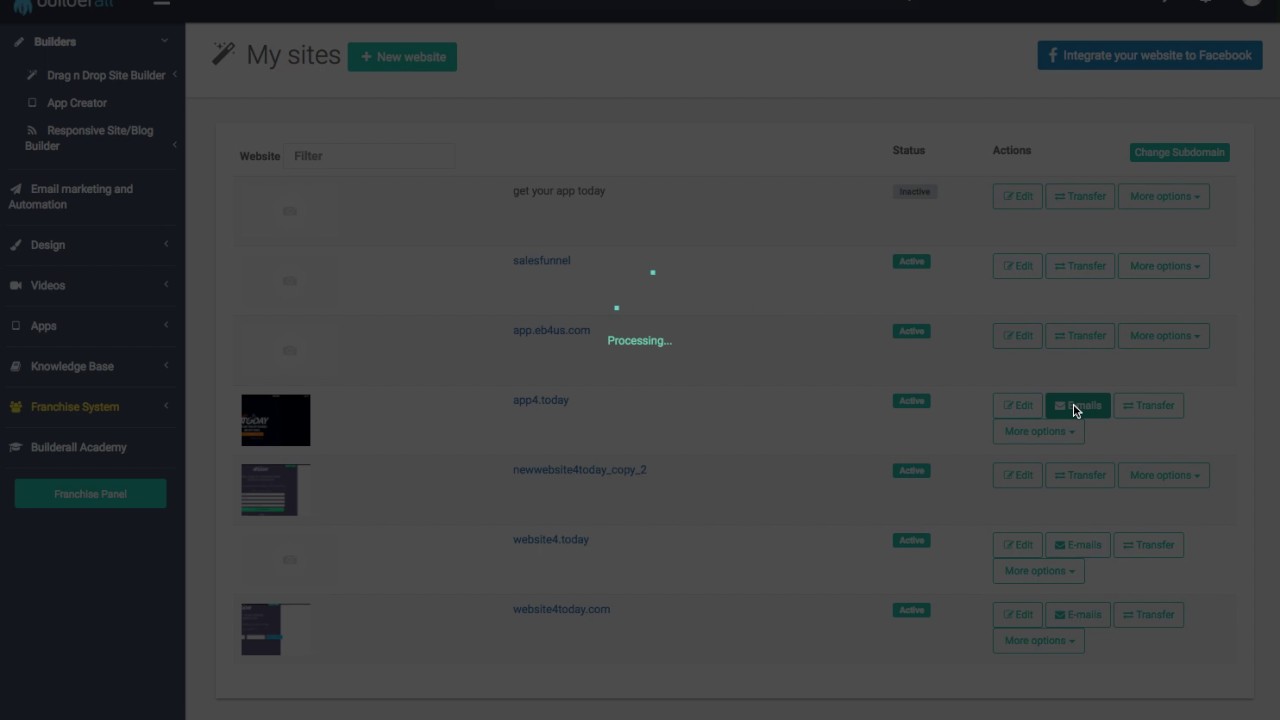The image size is (1280, 720).
Task: Open E-mails for website4today.com
Action: coord(1078,615)
